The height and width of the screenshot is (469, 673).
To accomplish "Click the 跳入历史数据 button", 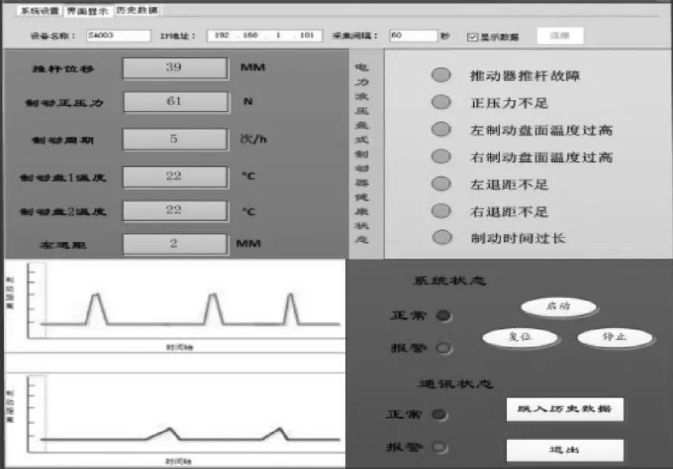I will [x=564, y=410].
